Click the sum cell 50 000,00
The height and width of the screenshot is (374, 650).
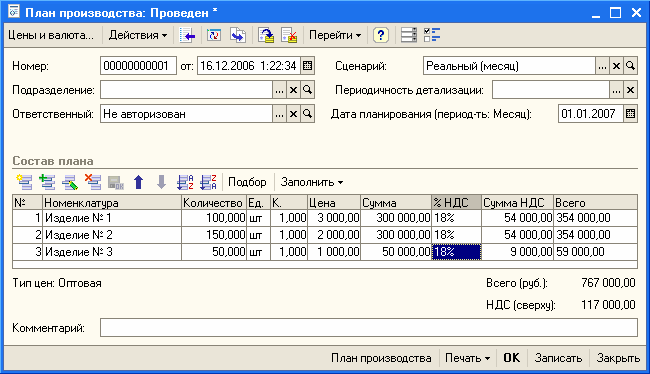pos(396,252)
